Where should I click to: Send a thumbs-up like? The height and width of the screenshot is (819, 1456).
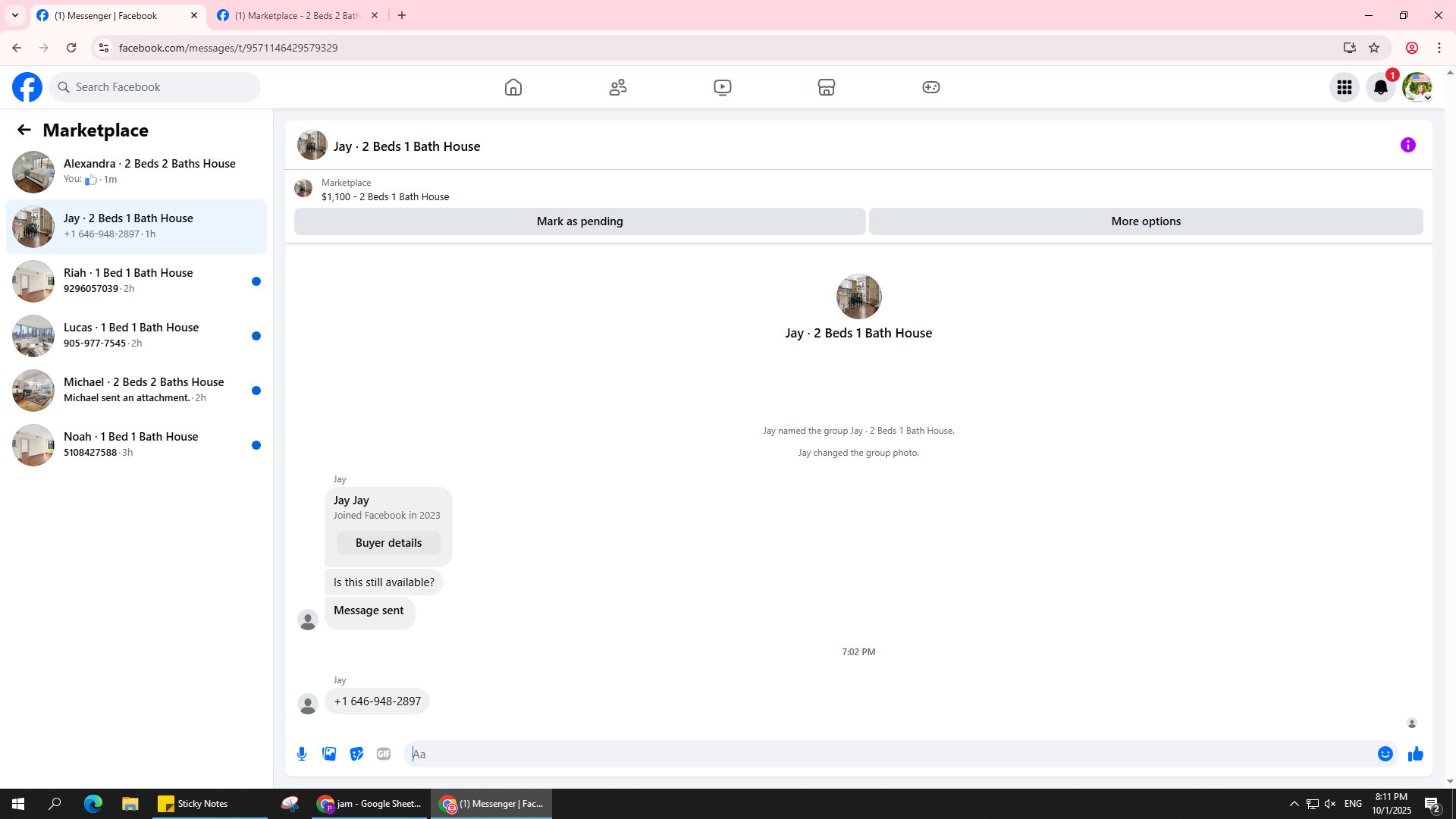(x=1416, y=754)
